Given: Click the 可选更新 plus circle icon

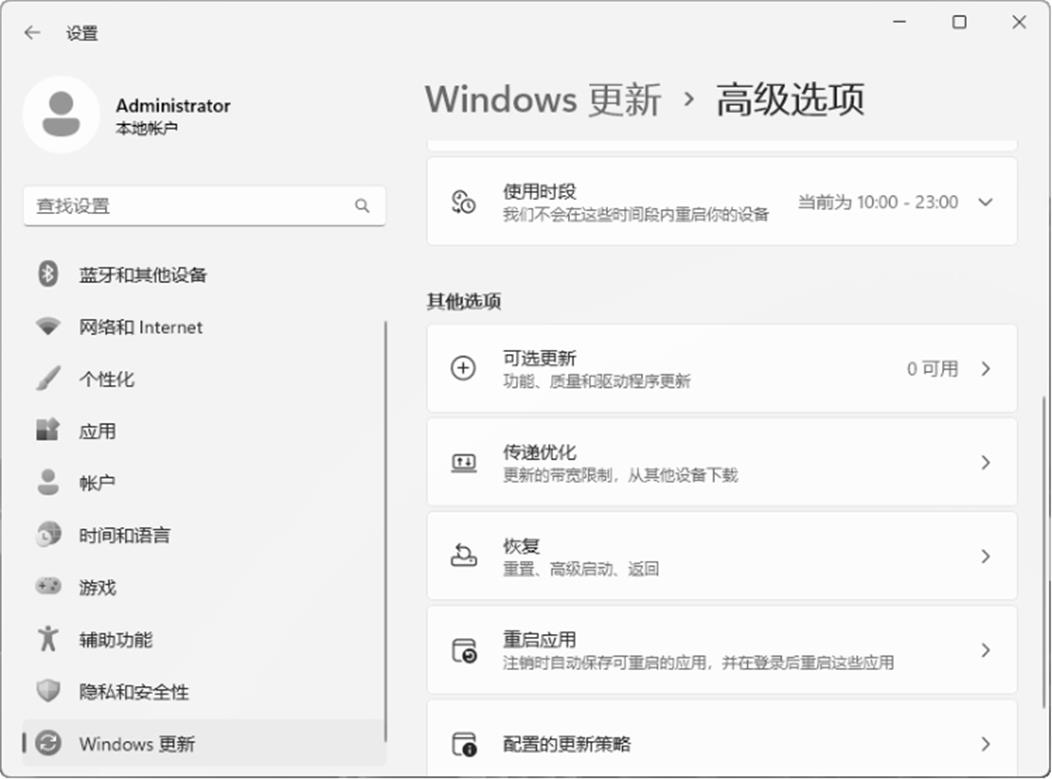Looking at the screenshot, I should [464, 368].
